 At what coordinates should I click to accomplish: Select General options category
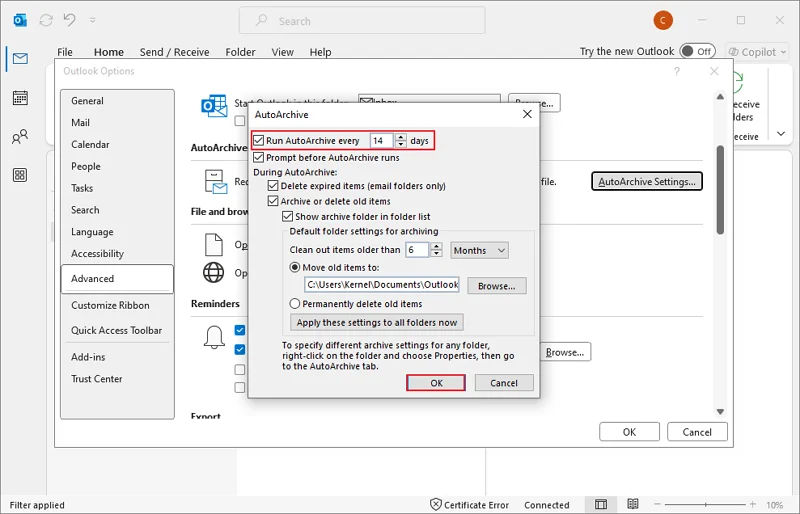pyautogui.click(x=117, y=101)
